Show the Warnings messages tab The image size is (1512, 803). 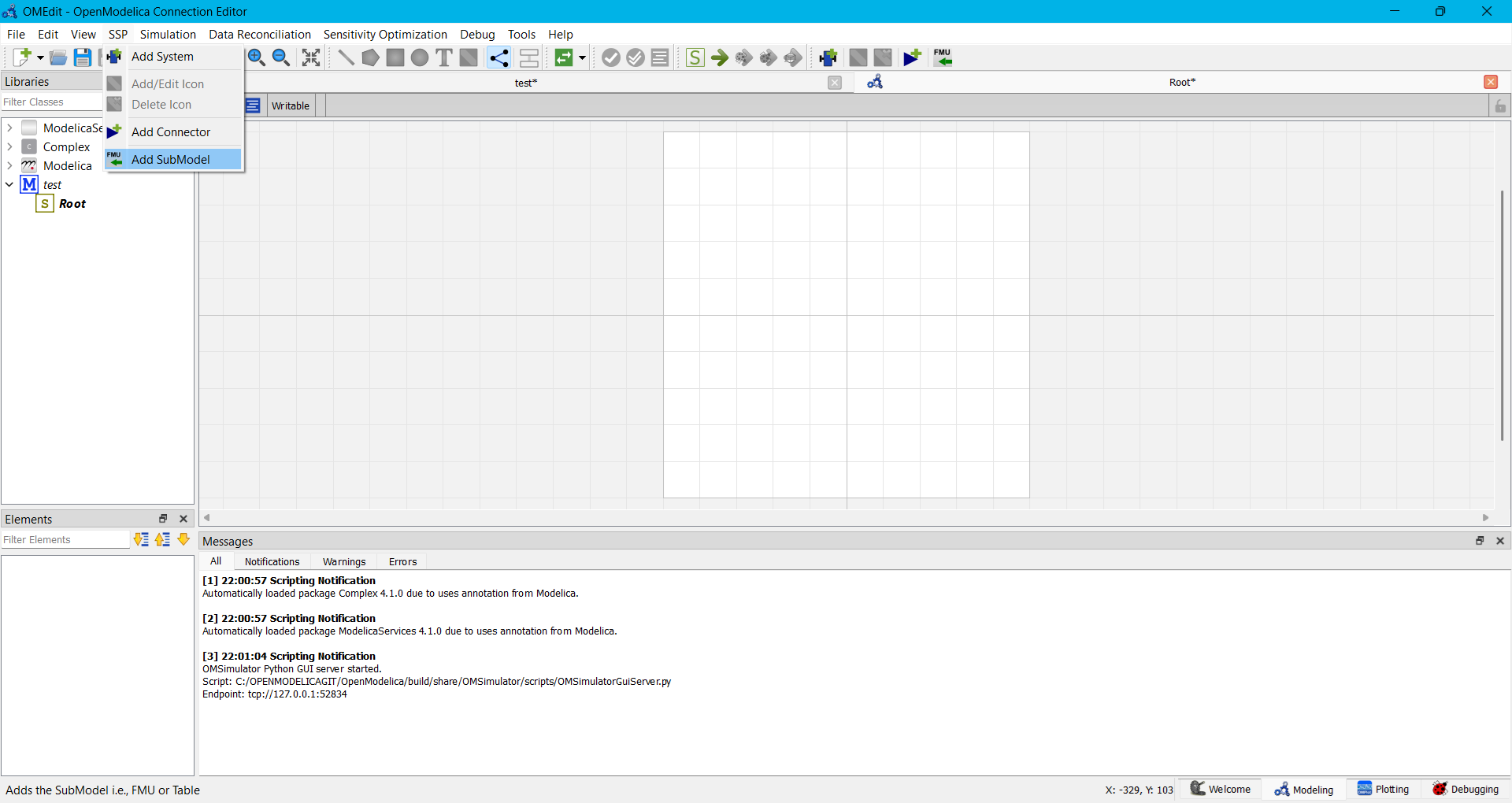(344, 562)
